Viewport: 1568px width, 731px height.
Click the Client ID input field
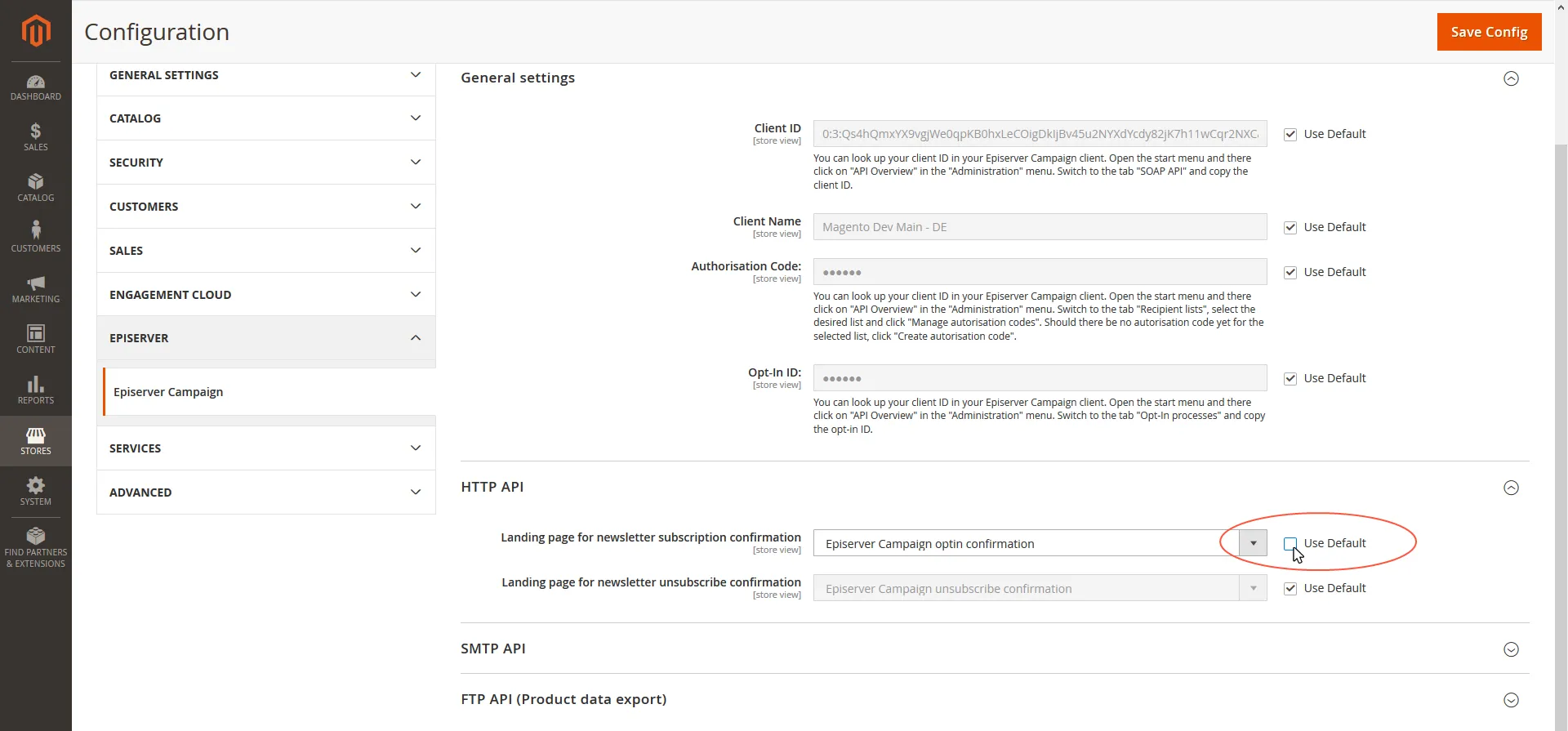[1040, 134]
